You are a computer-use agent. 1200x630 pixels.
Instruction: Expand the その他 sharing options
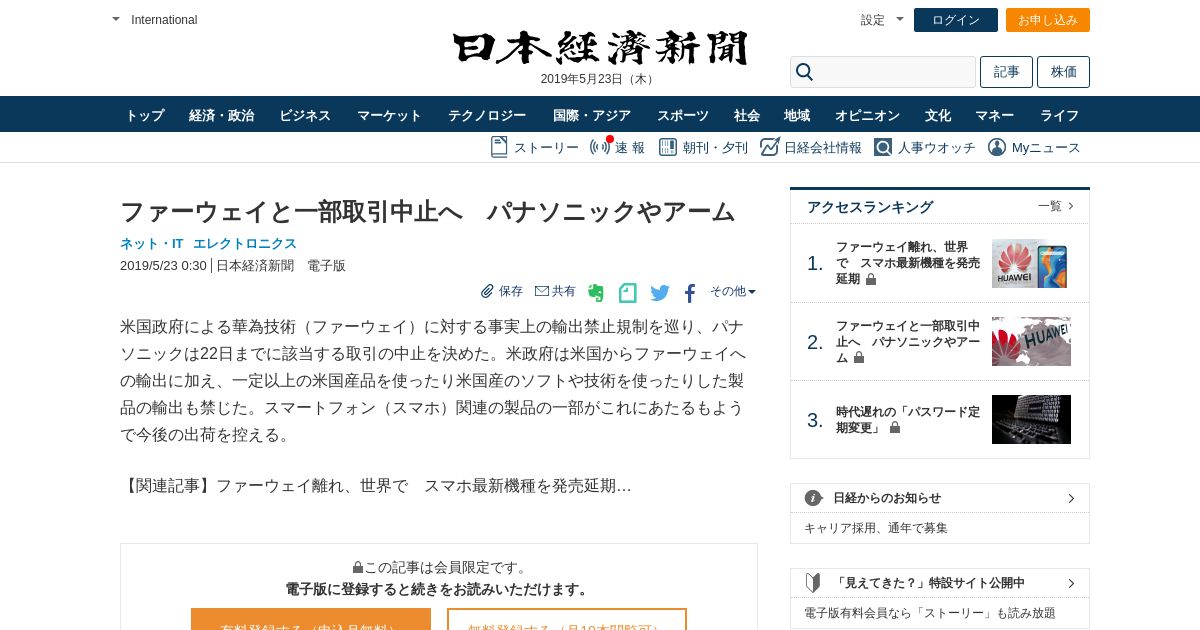733,291
